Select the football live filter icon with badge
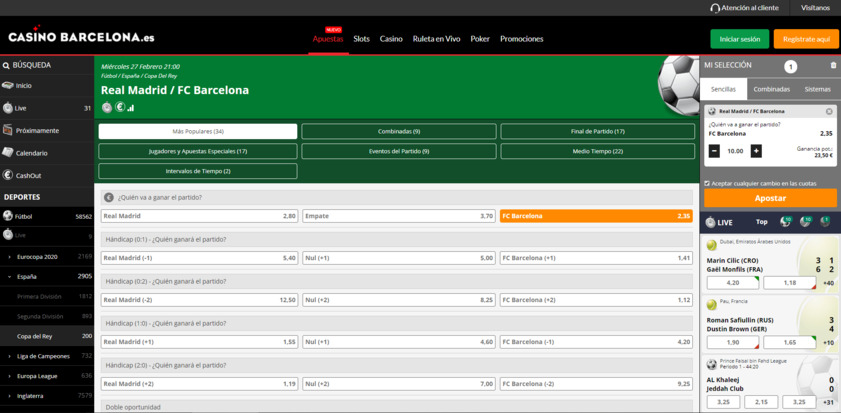The width and height of the screenshot is (841, 413). pyautogui.click(x=786, y=222)
